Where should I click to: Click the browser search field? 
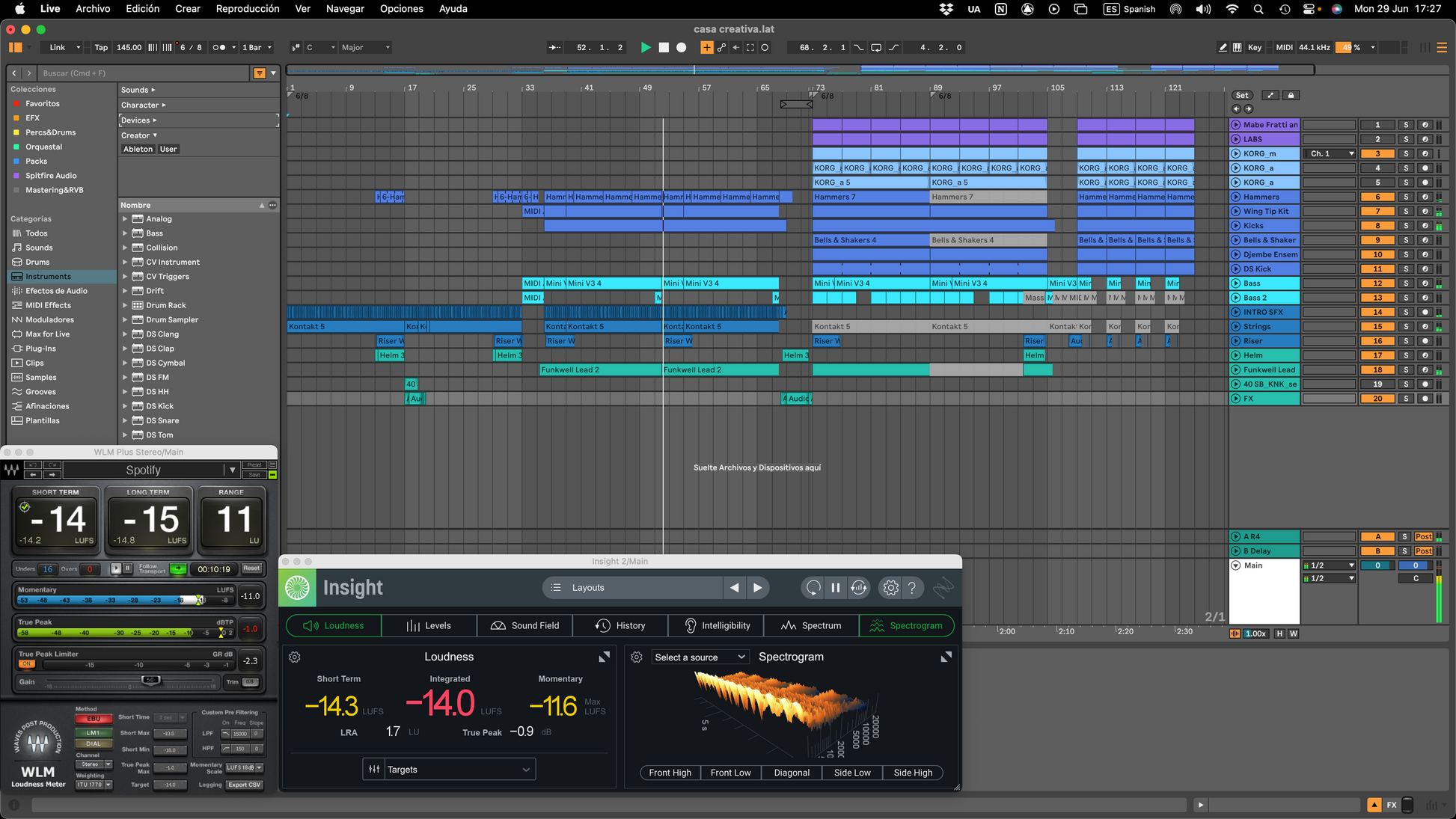(x=144, y=73)
